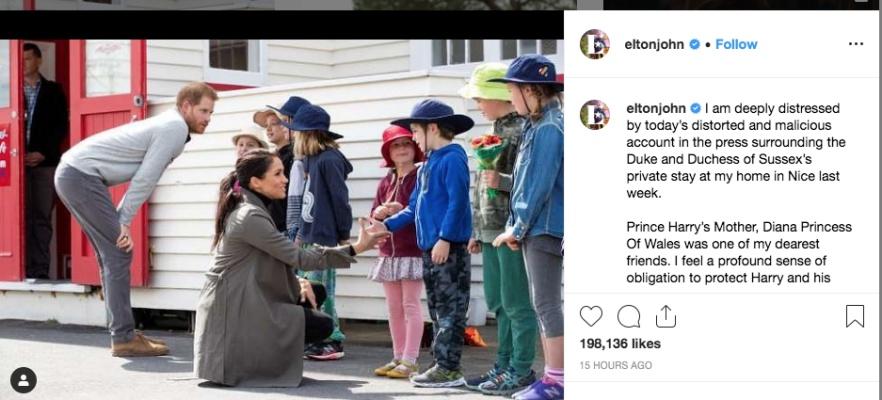882x400 pixels.
Task: Click the caption paragraph about Prince Harry's Mother
Action: (x=739, y=253)
